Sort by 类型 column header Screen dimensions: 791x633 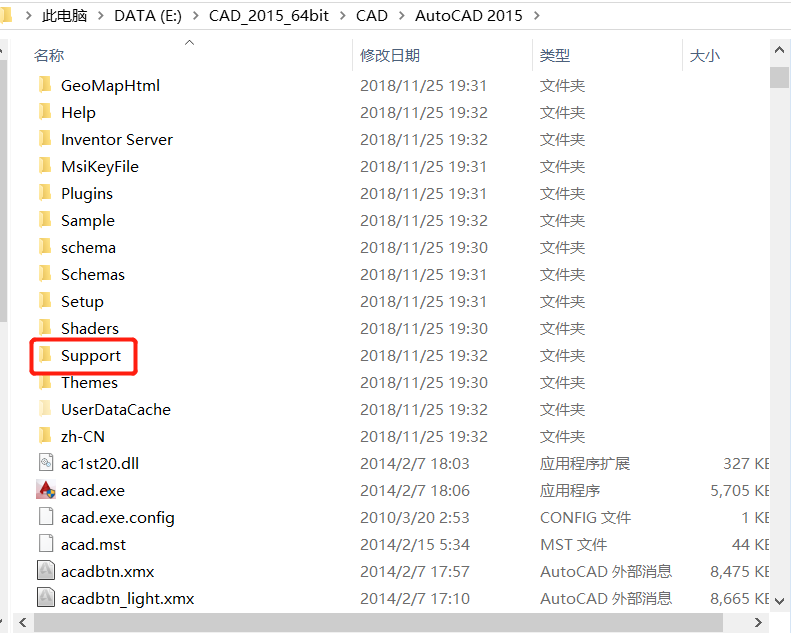[555, 55]
